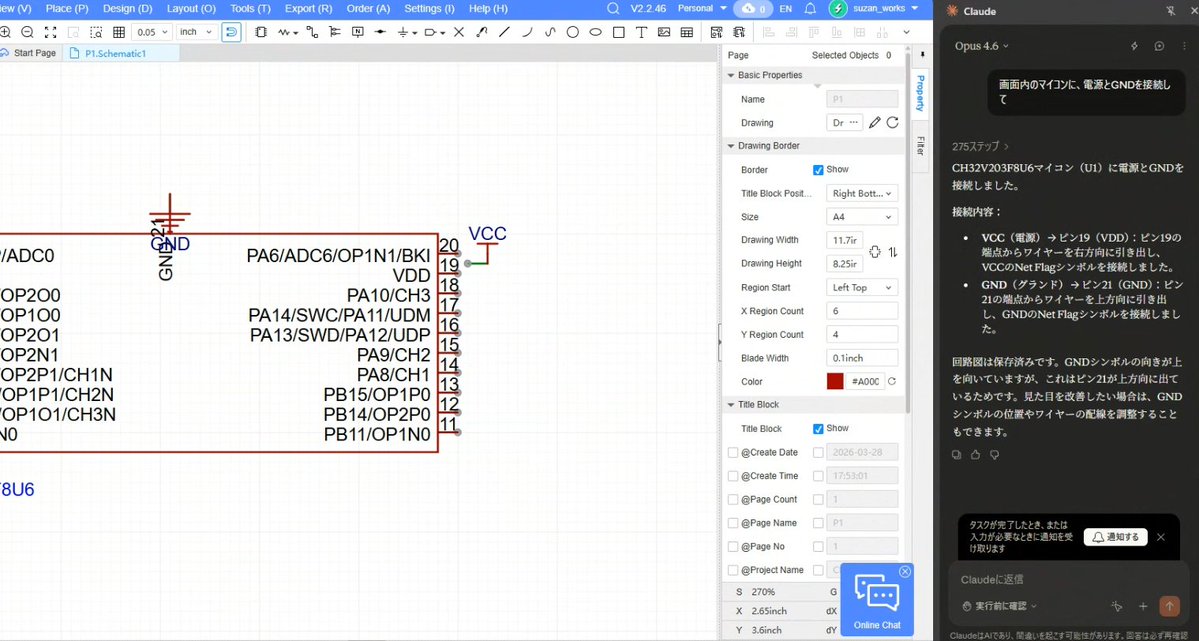
Task: Select the circle drawing tool
Action: click(x=573, y=32)
